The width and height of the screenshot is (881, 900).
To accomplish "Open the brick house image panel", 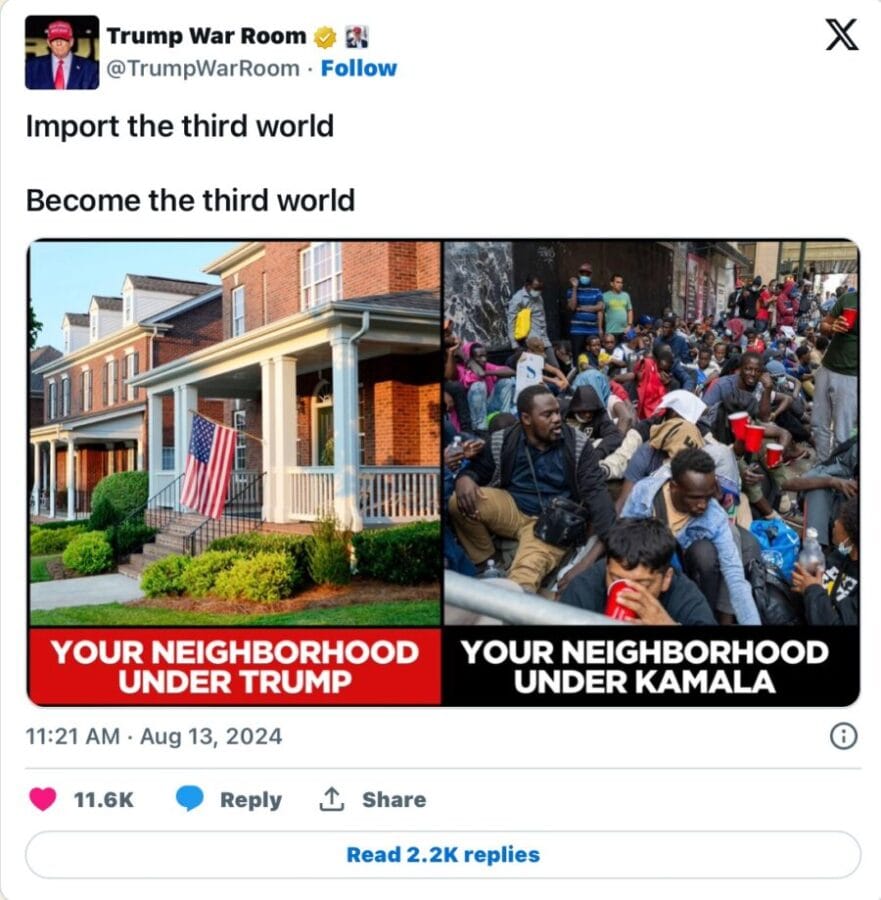I will (235, 472).
